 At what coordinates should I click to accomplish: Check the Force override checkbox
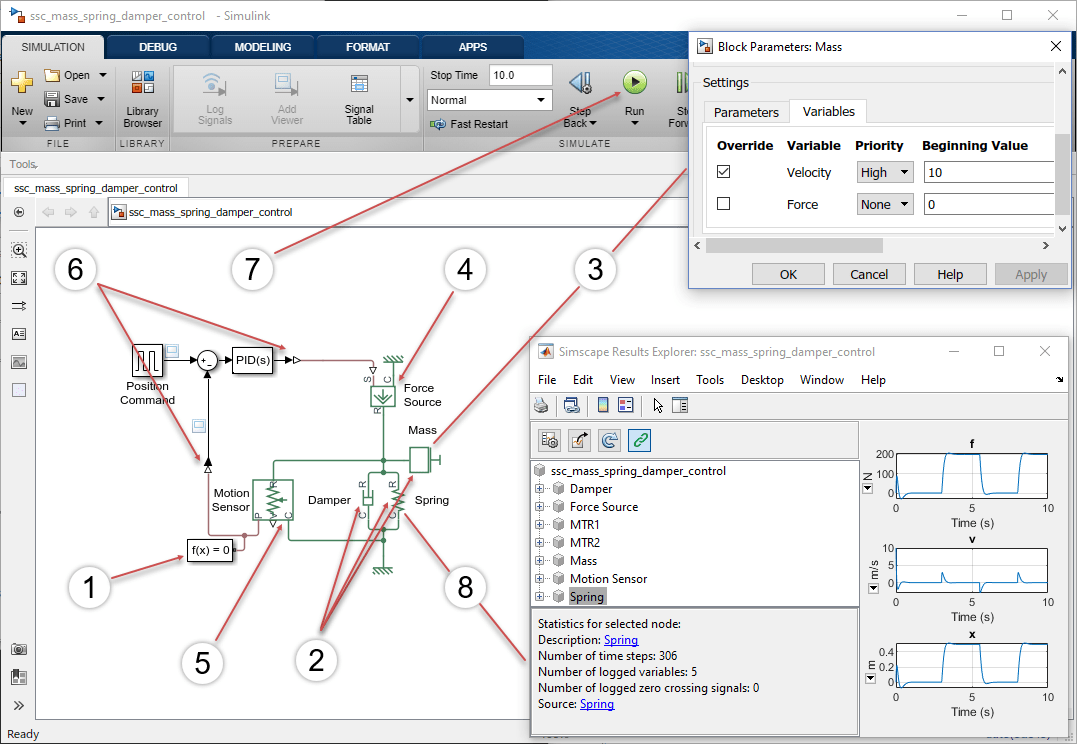tap(723, 204)
